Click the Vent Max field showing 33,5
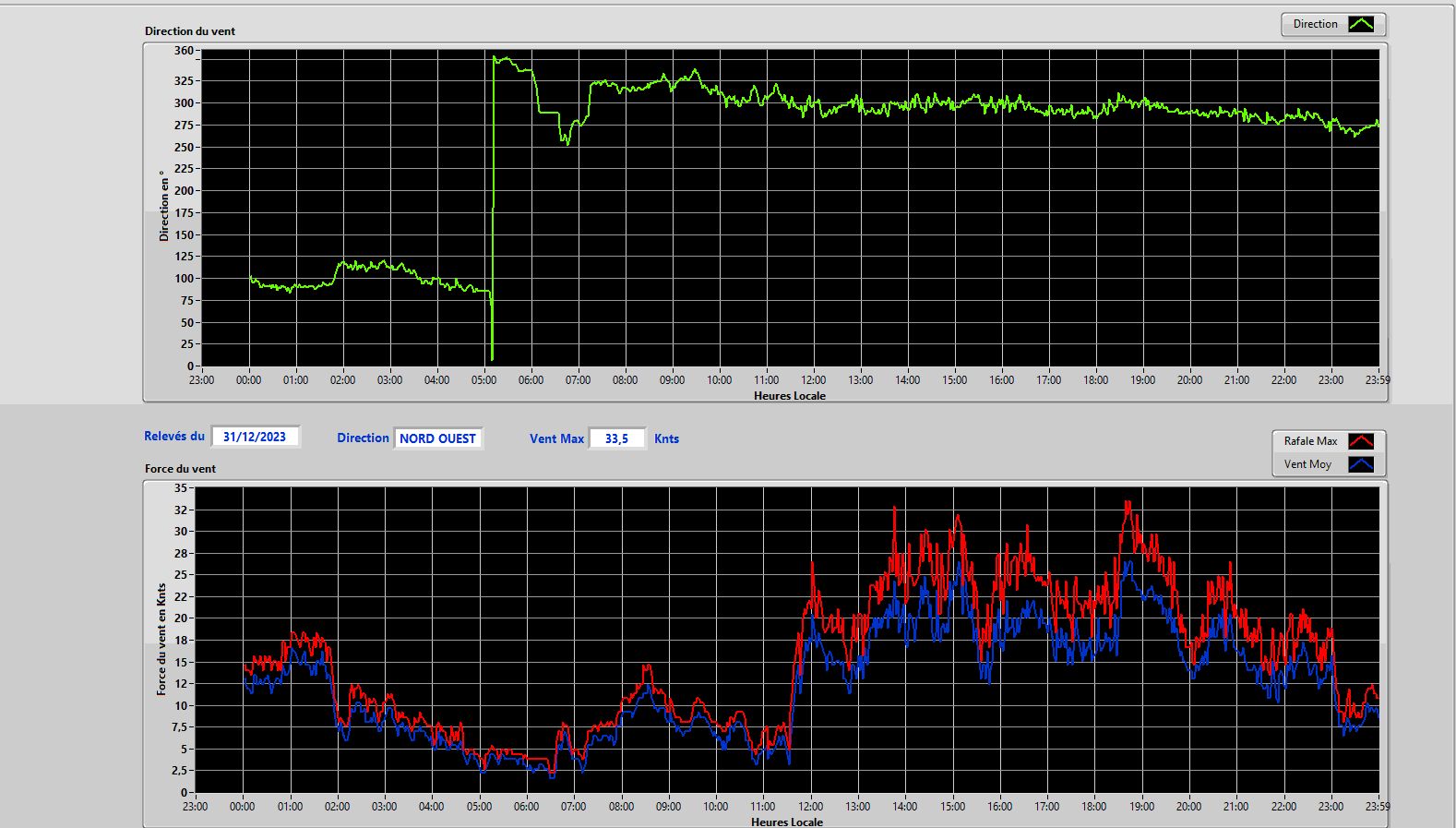Viewport: 1456px width, 828px height. tap(616, 438)
